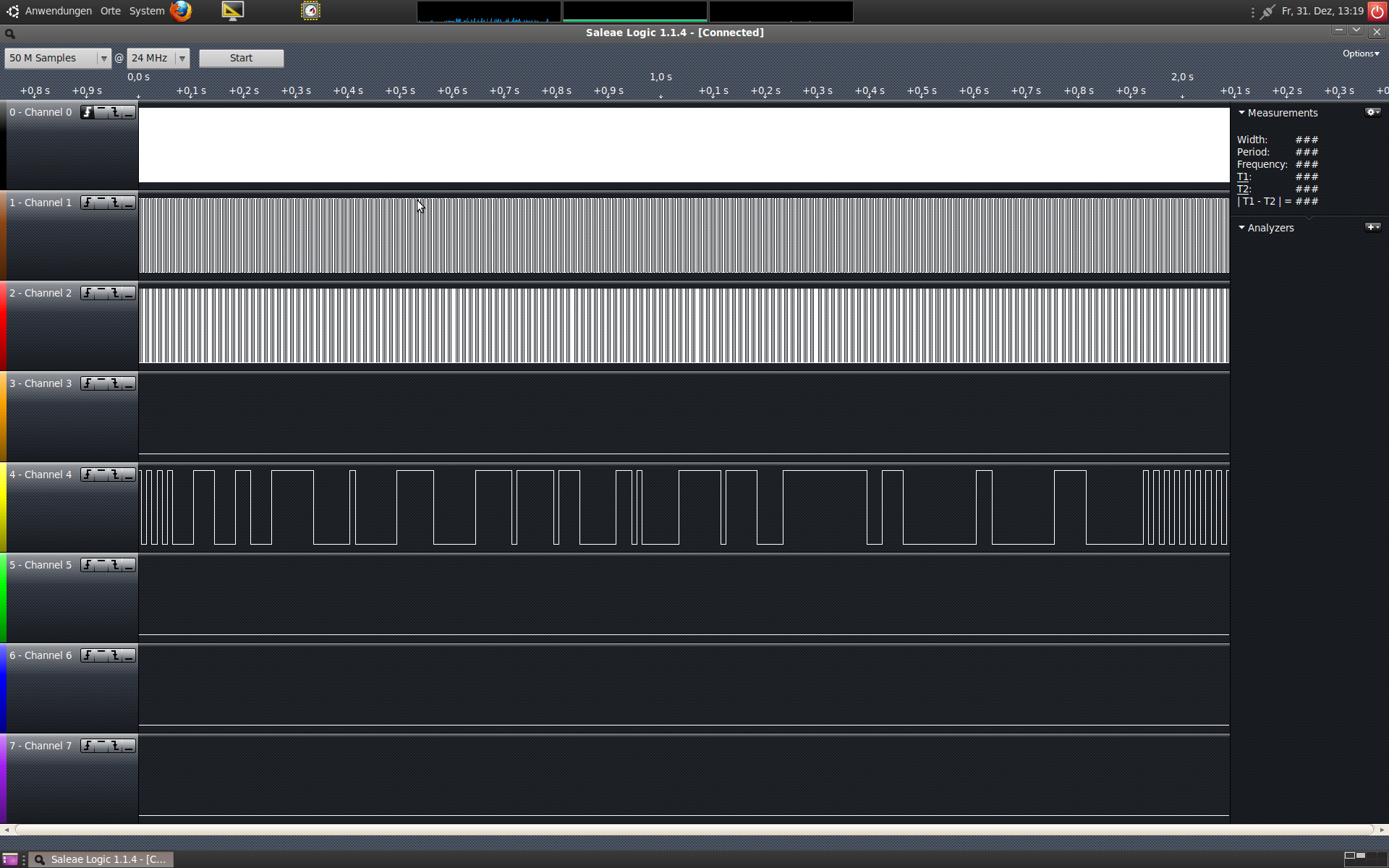Click low level trigger icon on Channel 7

(129, 746)
